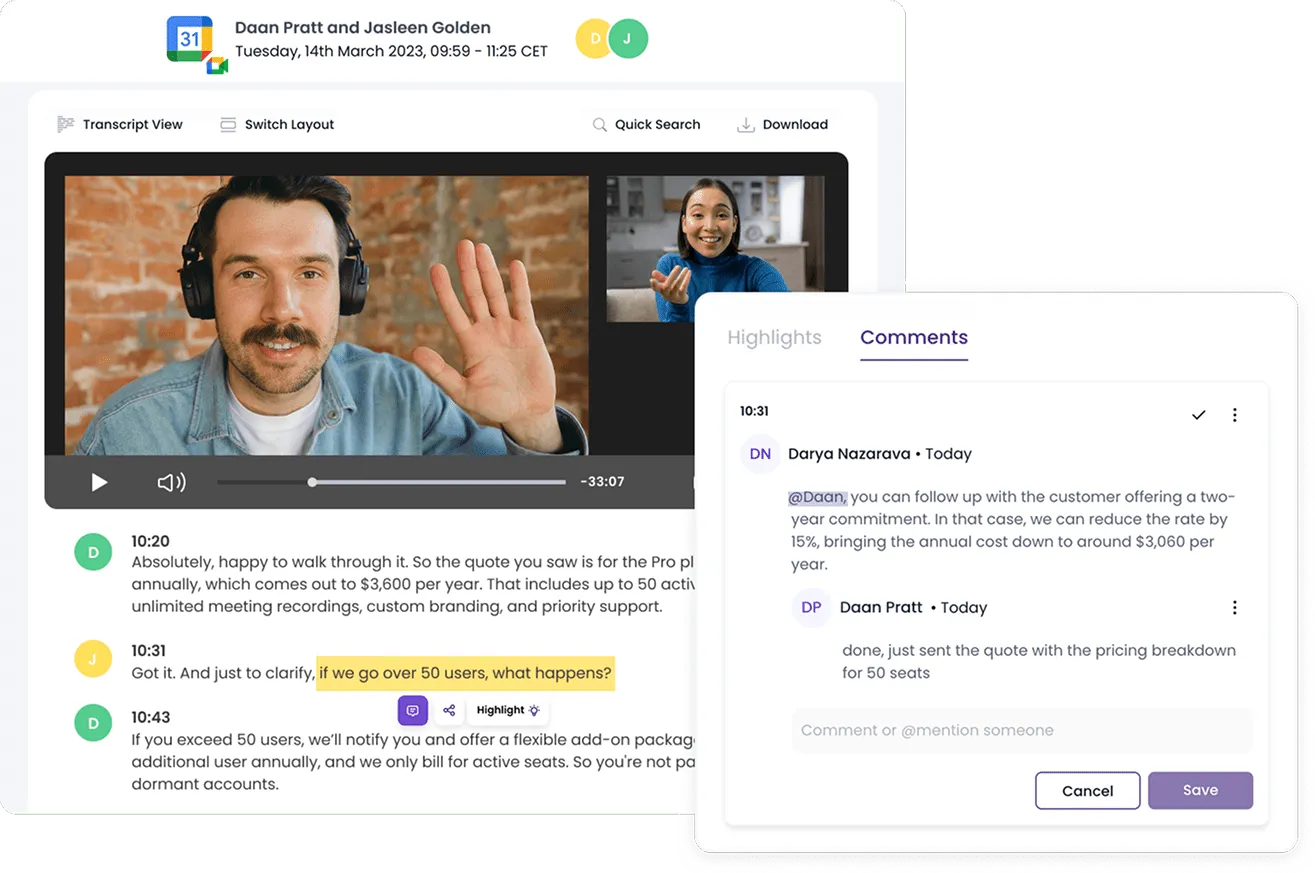Click the yellow D participant avatar in header

tap(594, 39)
